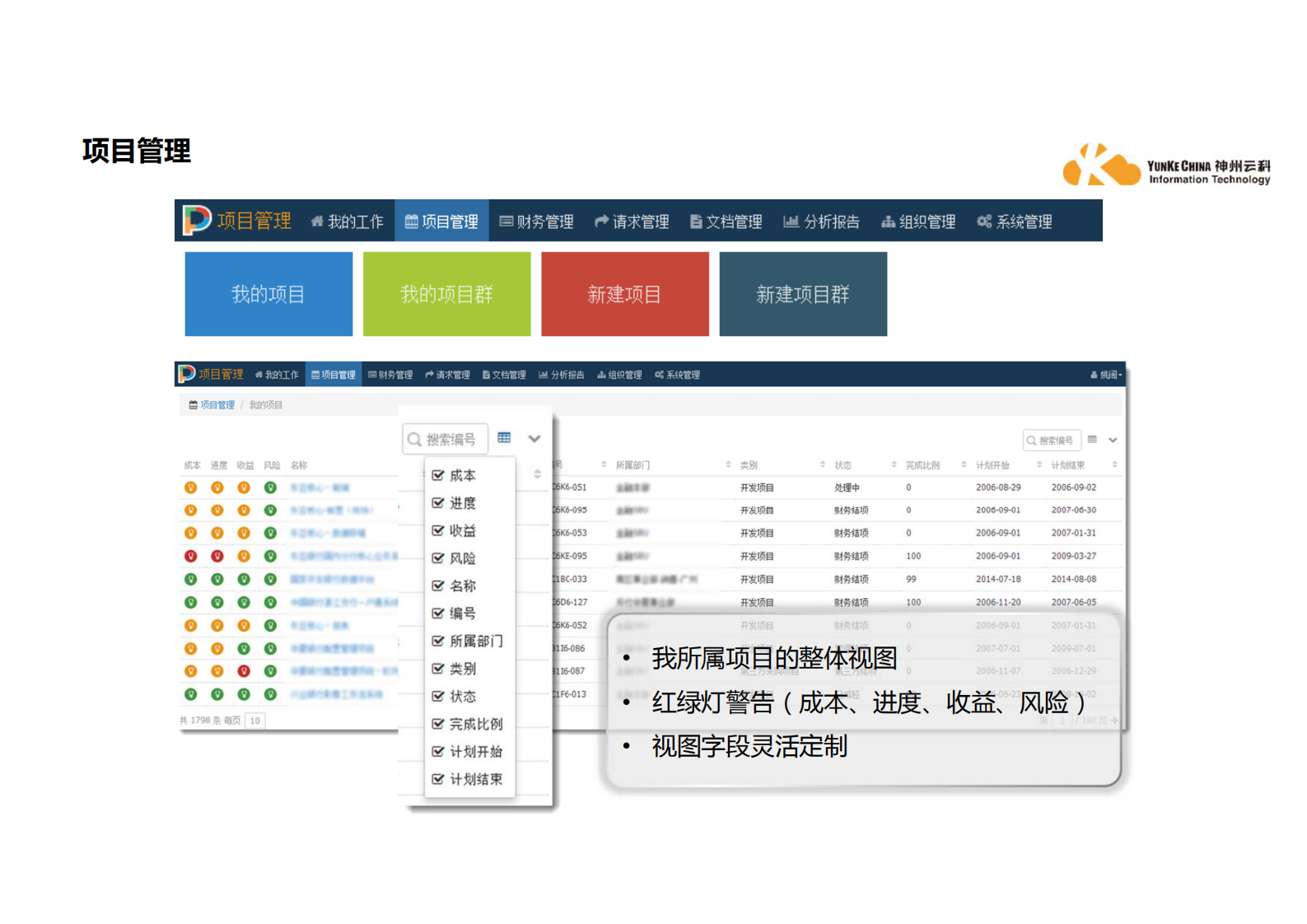Open 我的工作 in the large navigation bar

click(x=347, y=221)
